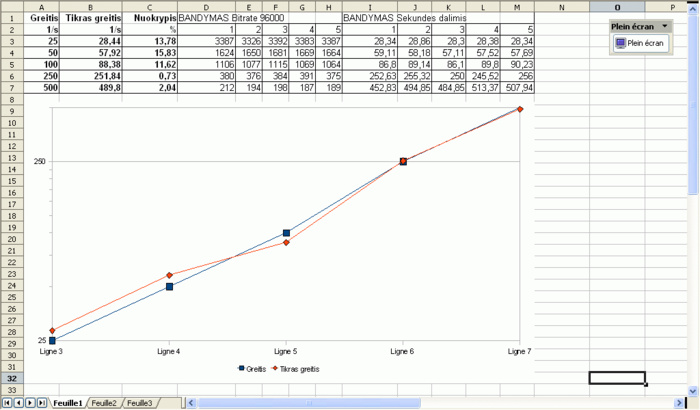
Task: Select the Feuille1 sheet tab
Action: pyautogui.click(x=67, y=403)
